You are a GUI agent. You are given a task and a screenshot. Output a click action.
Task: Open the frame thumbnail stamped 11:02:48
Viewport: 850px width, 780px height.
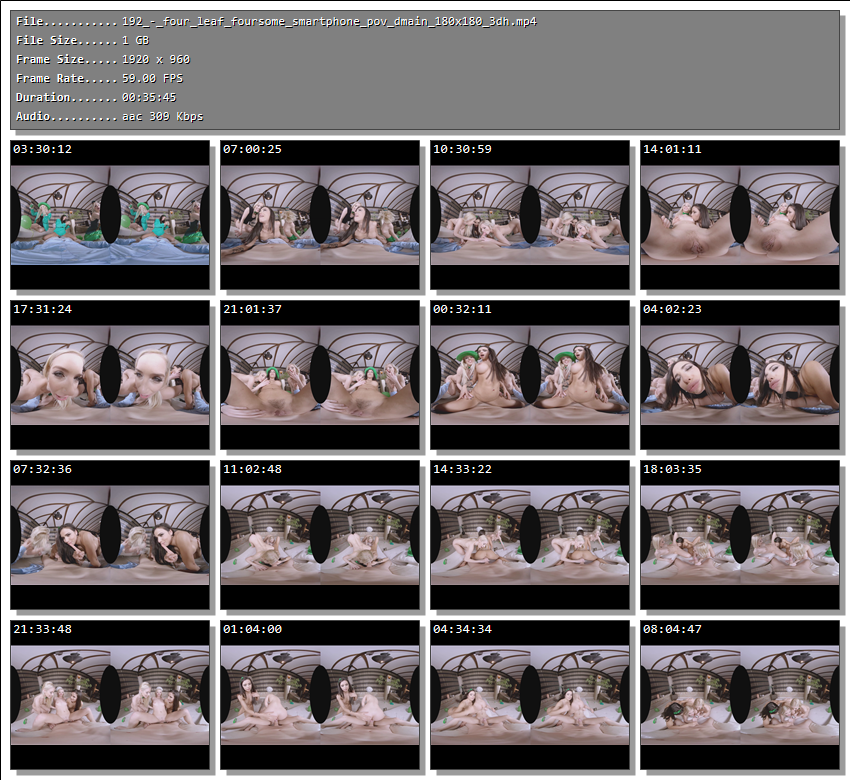[320, 535]
